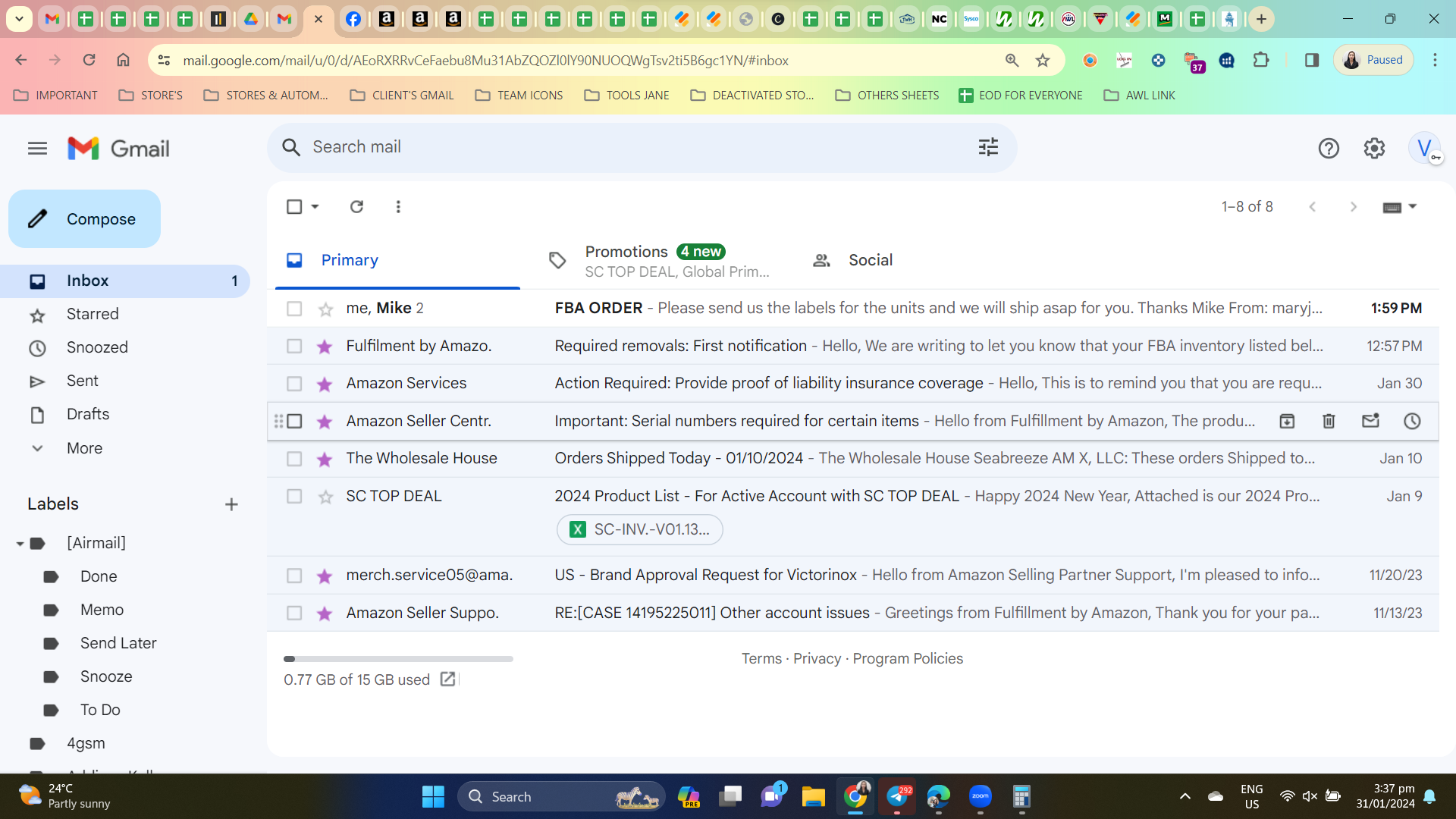
Task: Refresh the inbox message list
Action: point(356,206)
